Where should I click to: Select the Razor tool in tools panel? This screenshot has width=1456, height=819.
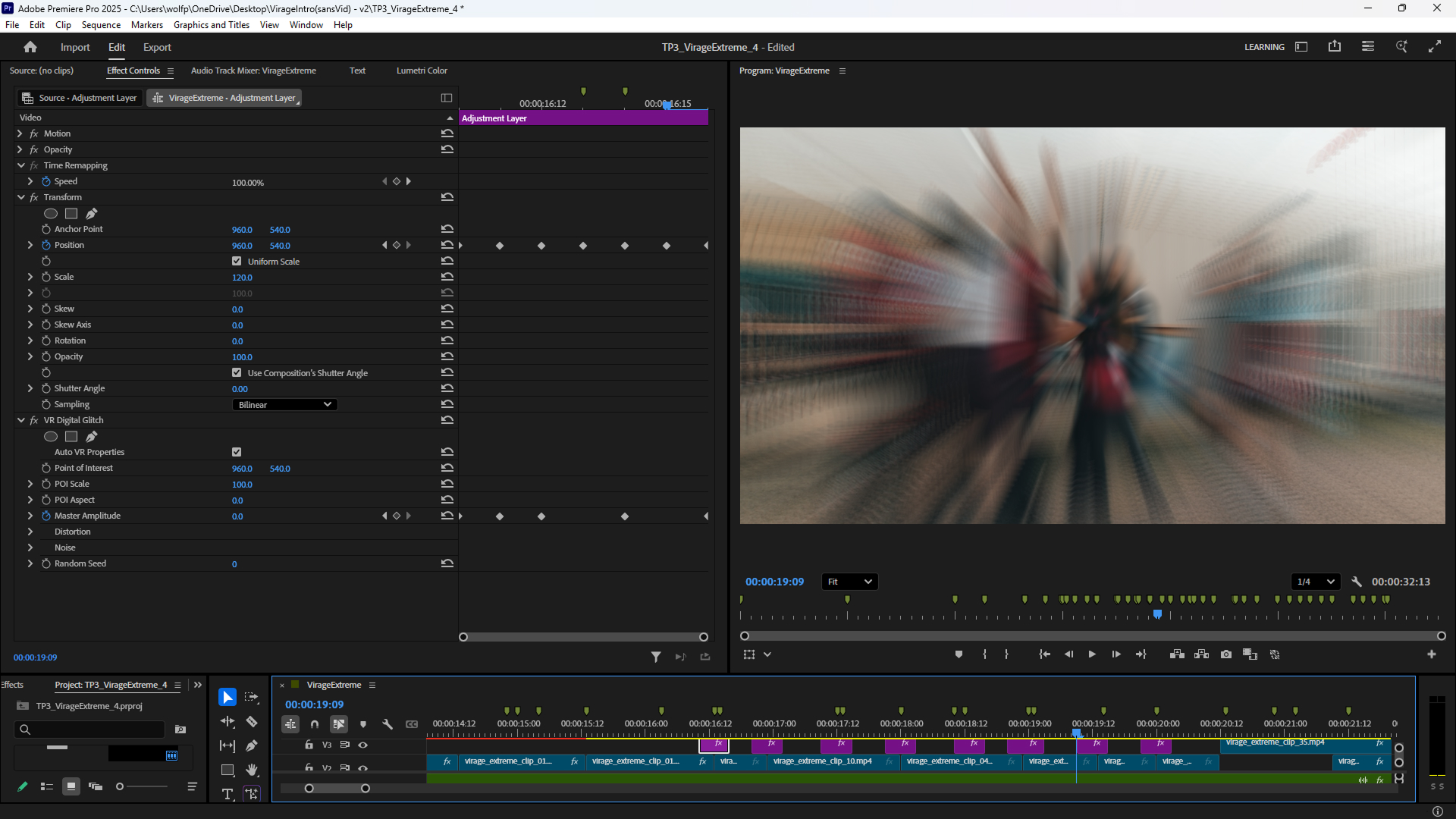pyautogui.click(x=252, y=721)
